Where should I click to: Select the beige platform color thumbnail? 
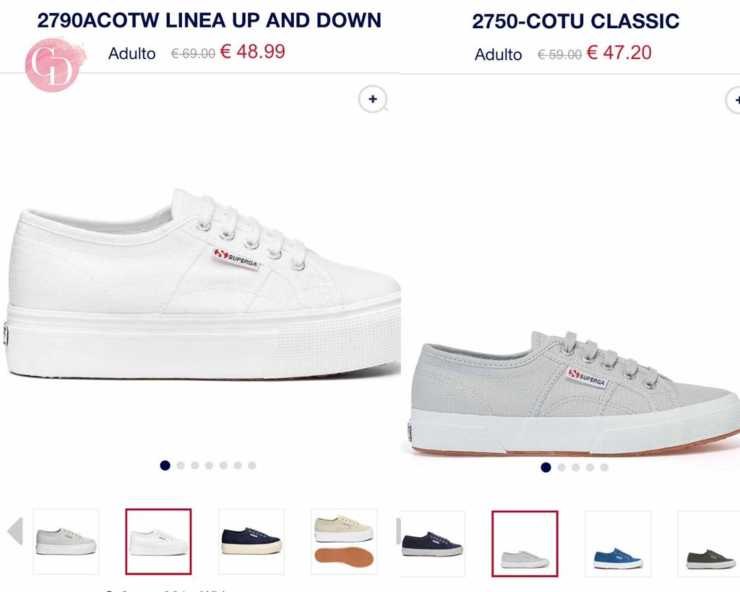click(x=344, y=541)
